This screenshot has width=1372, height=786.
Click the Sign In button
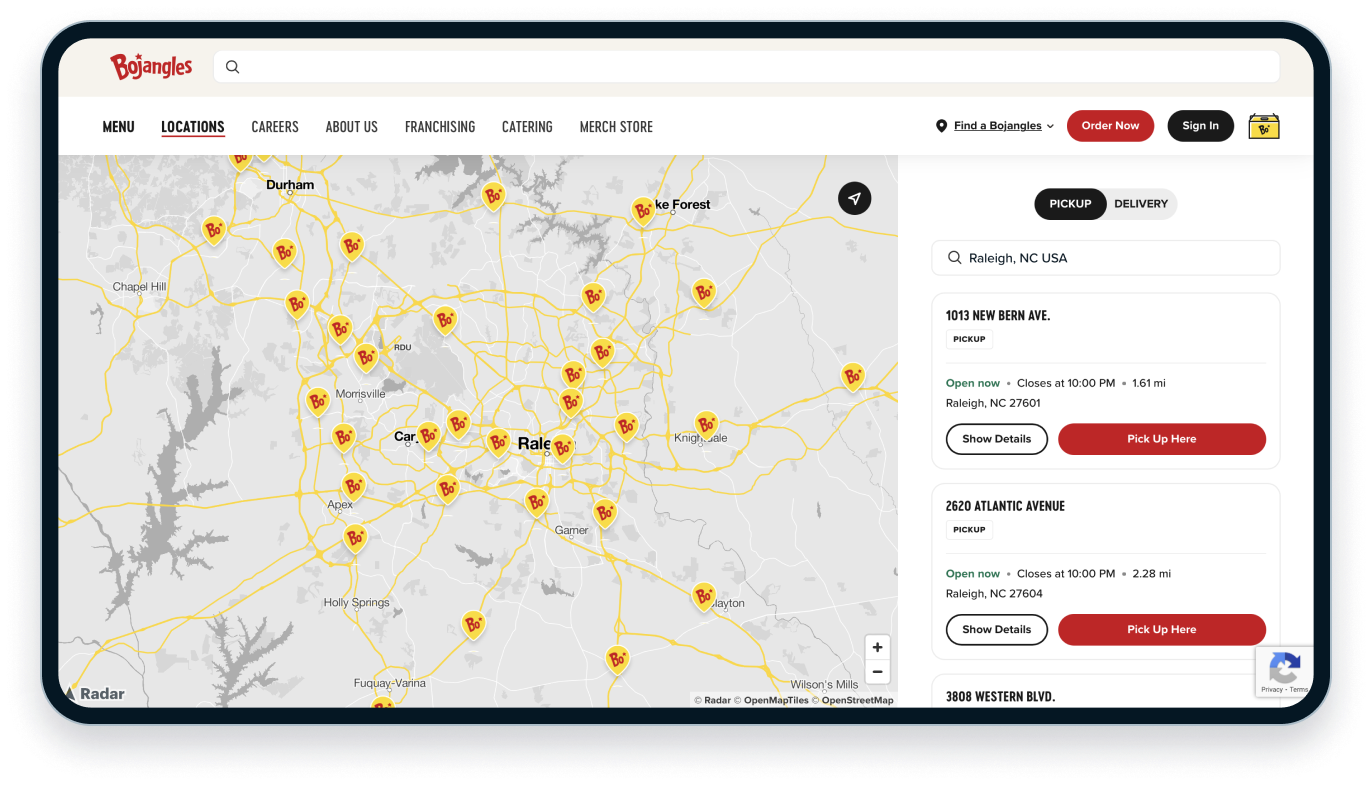[x=1200, y=126]
